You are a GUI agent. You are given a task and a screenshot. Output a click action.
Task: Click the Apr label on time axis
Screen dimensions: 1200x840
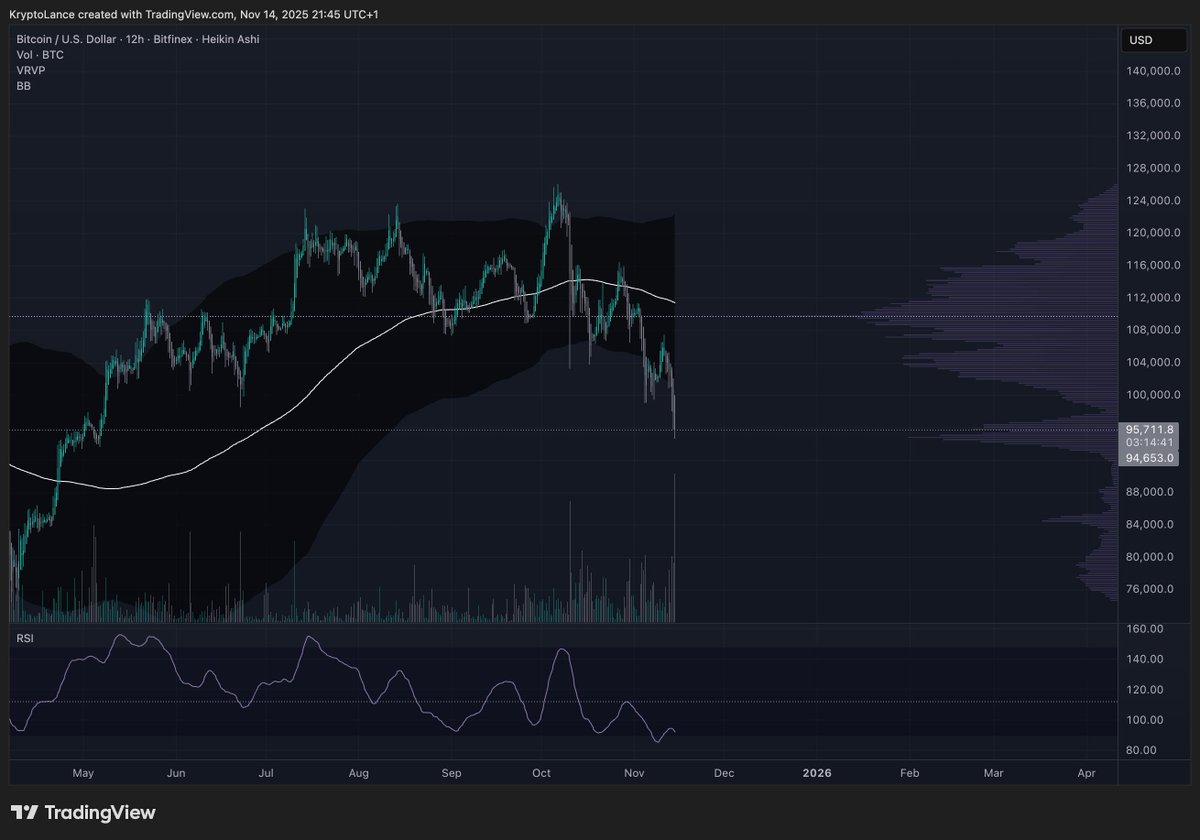(1086, 773)
